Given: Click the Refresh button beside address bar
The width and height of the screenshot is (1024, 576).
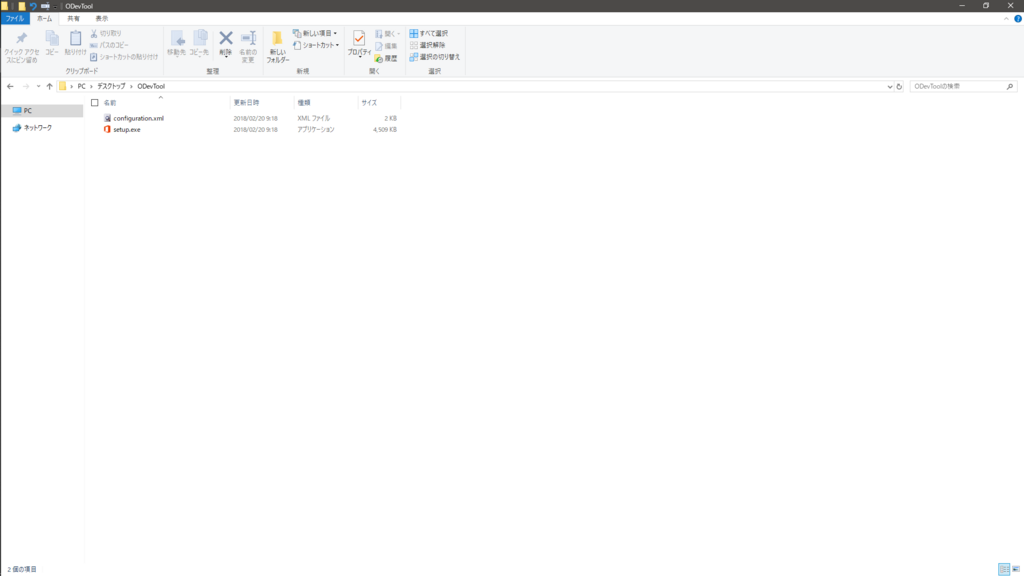Looking at the screenshot, I should click(899, 86).
